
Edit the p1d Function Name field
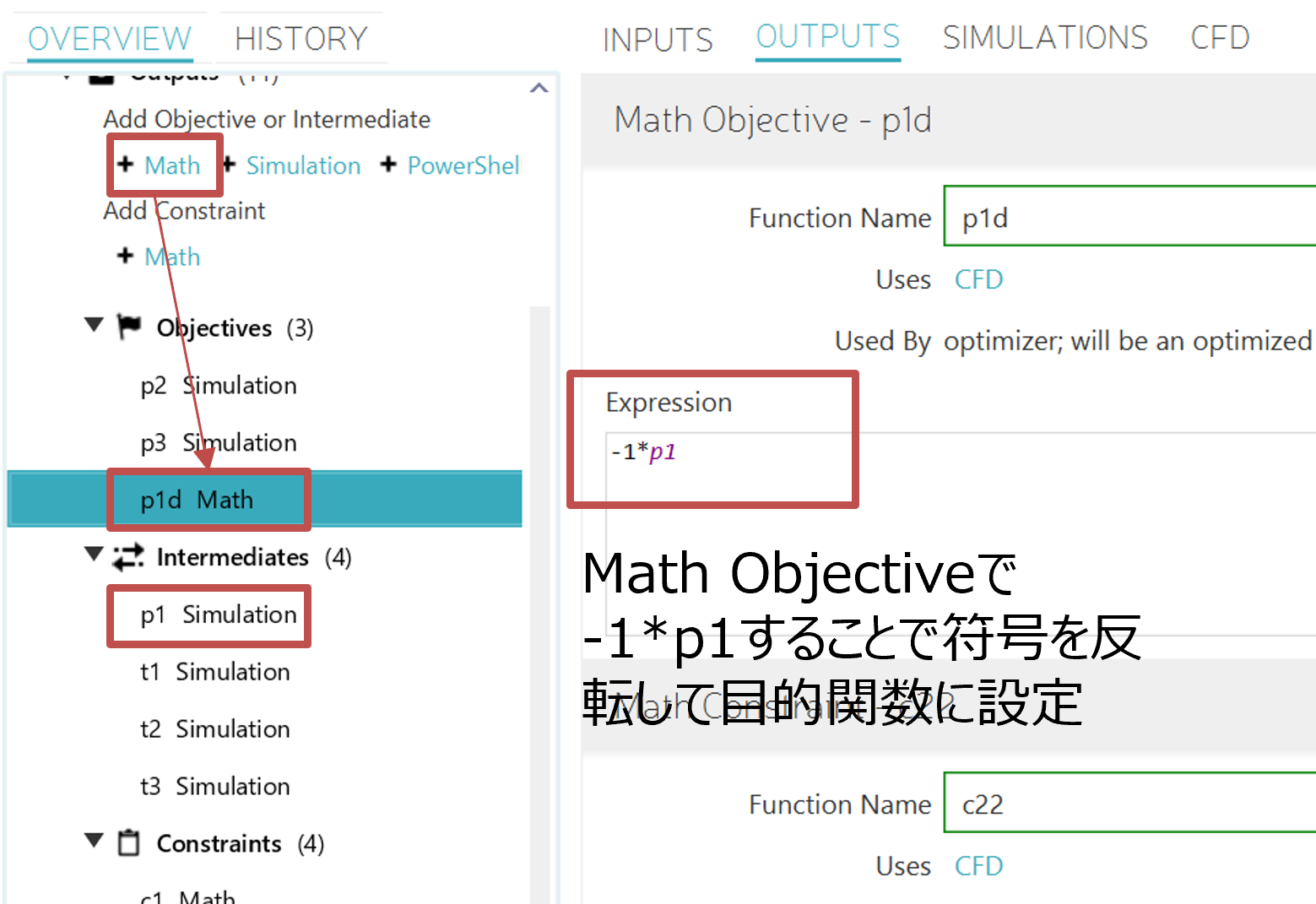[1129, 218]
